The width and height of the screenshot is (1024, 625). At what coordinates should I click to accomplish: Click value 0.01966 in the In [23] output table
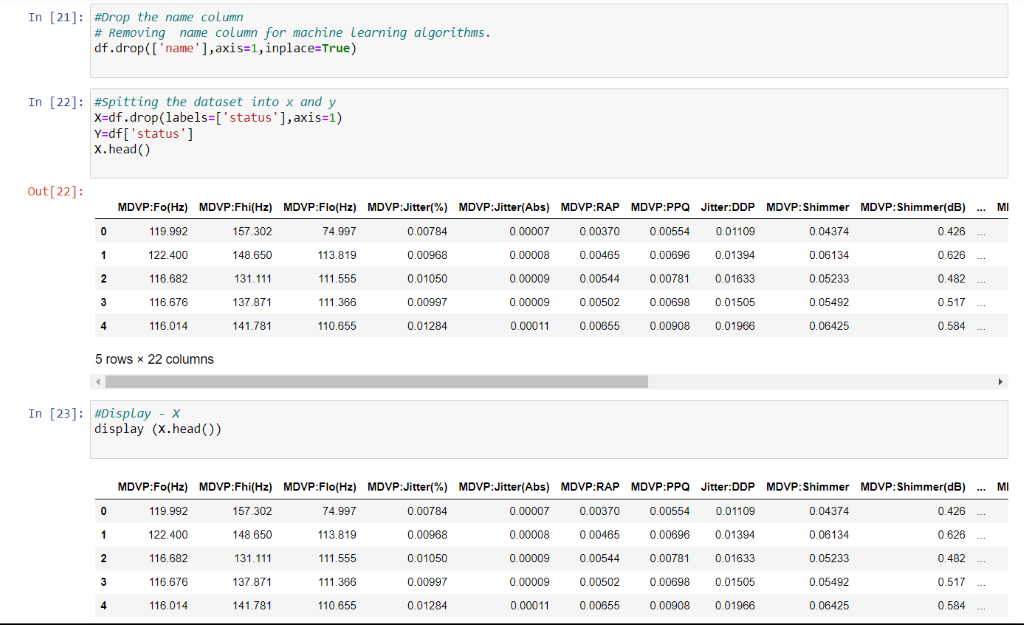pyautogui.click(x=735, y=605)
